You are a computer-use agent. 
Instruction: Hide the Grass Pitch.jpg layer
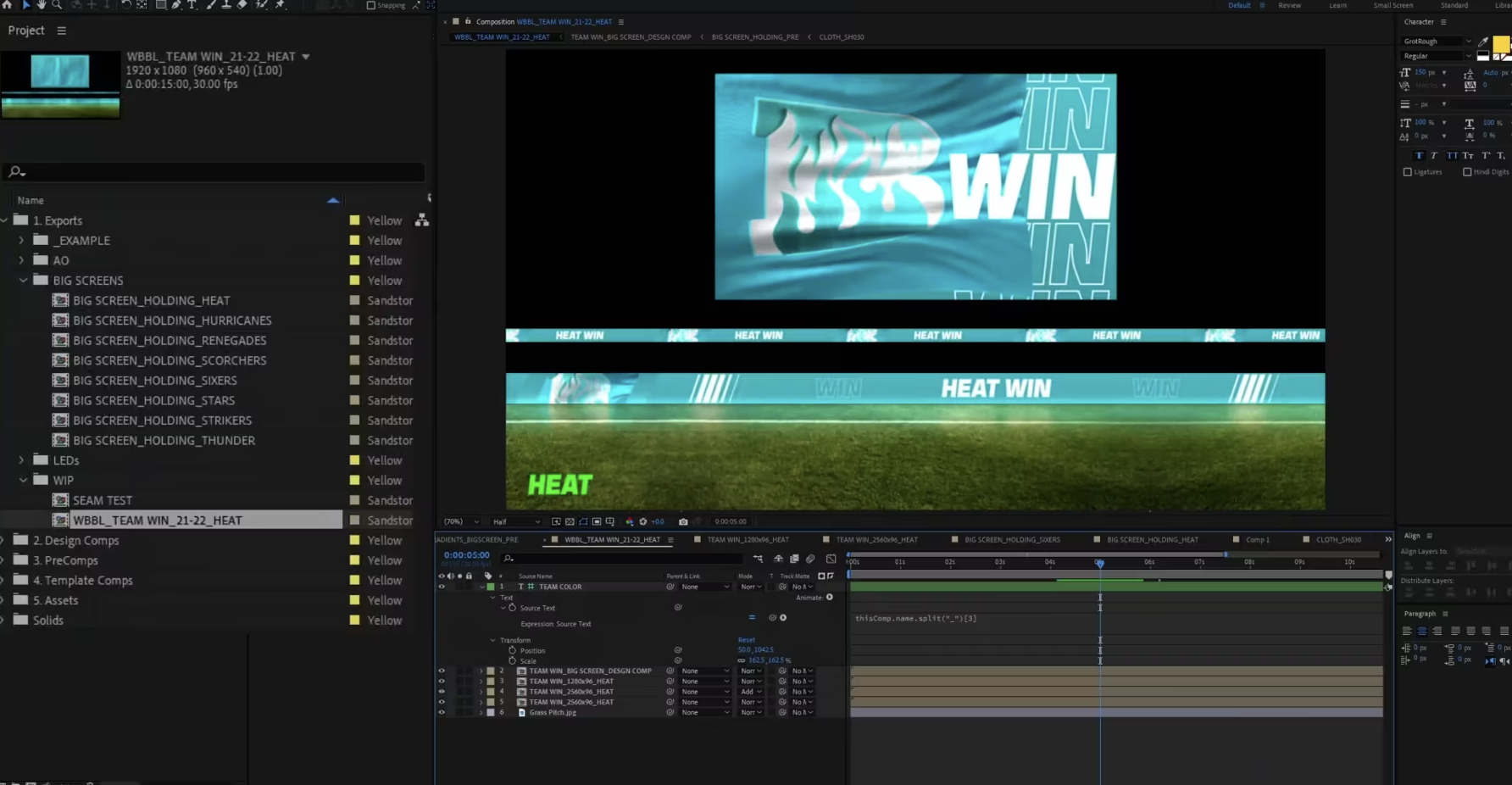point(442,712)
